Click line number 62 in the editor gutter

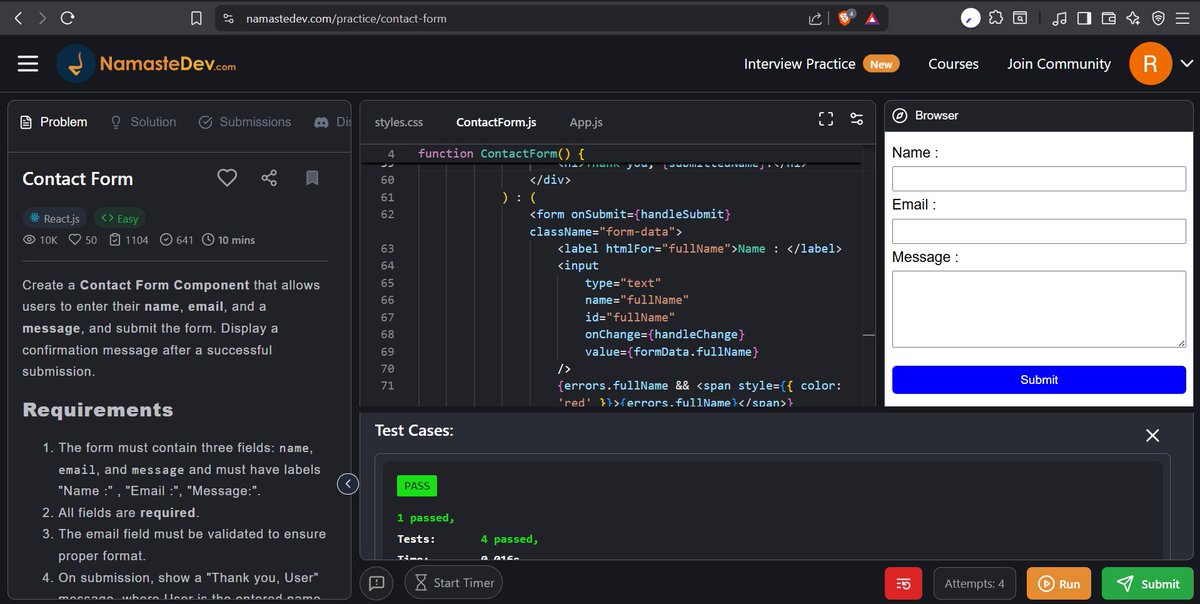(x=388, y=214)
